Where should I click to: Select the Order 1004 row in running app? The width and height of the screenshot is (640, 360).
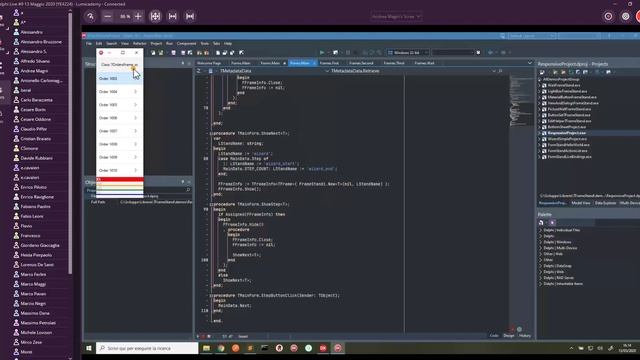coord(120,92)
